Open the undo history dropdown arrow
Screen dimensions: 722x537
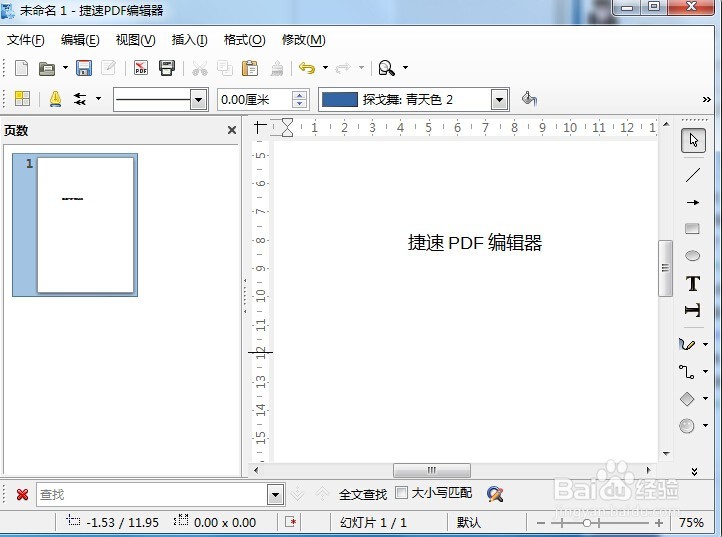pos(325,68)
